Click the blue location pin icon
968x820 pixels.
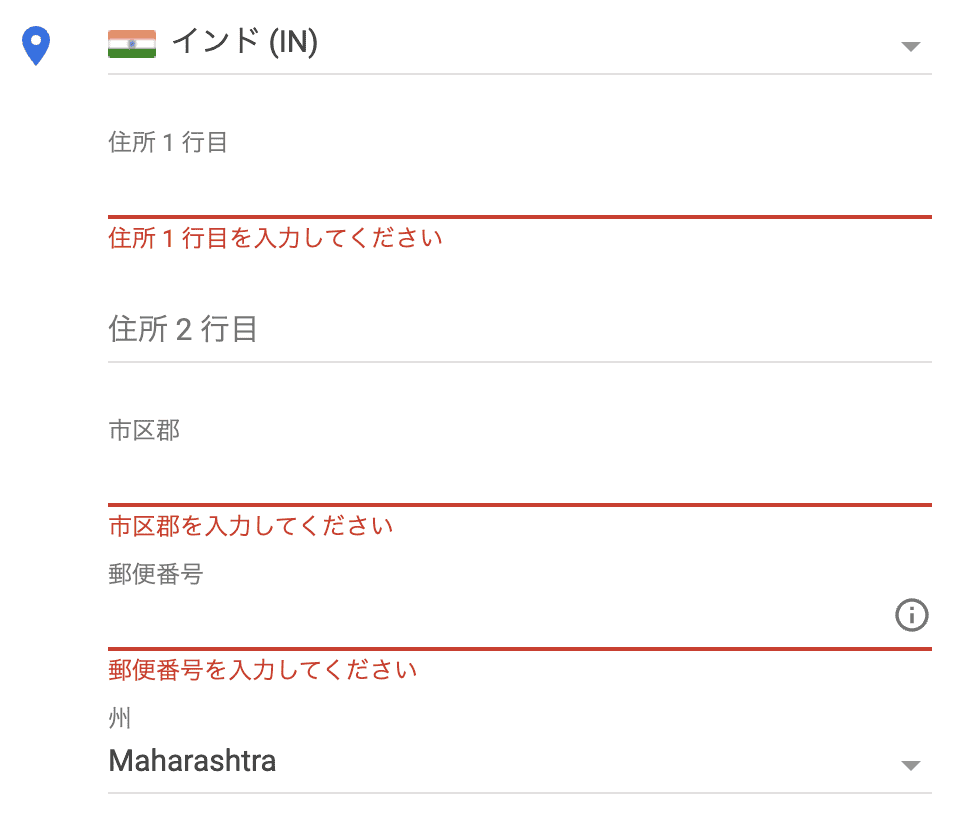pos(36,46)
